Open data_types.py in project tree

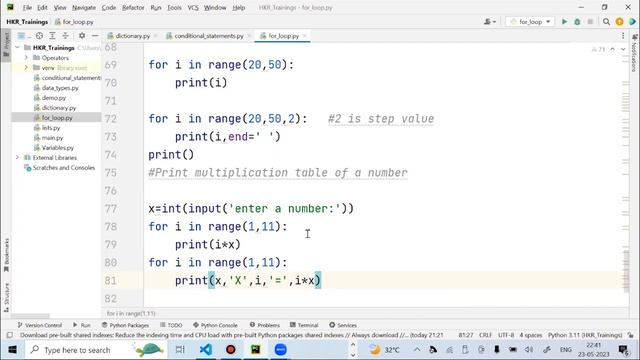point(56,88)
